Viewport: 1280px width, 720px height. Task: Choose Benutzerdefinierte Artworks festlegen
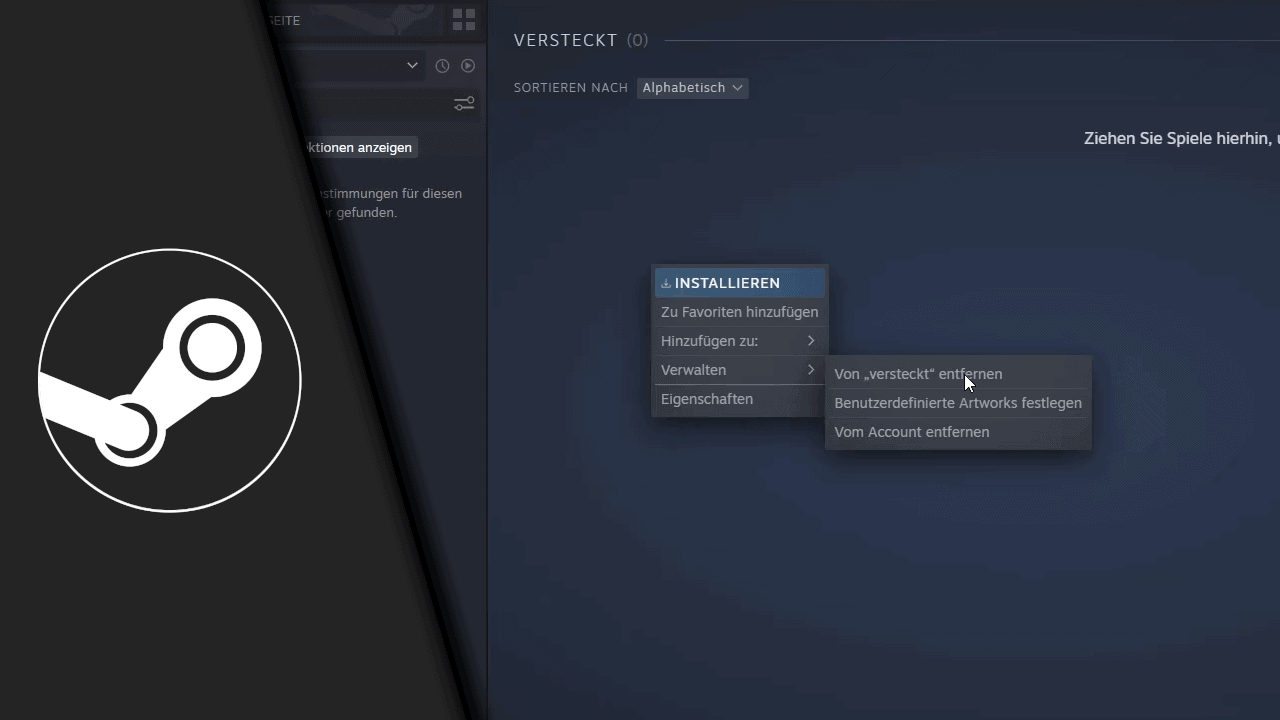tap(958, 403)
